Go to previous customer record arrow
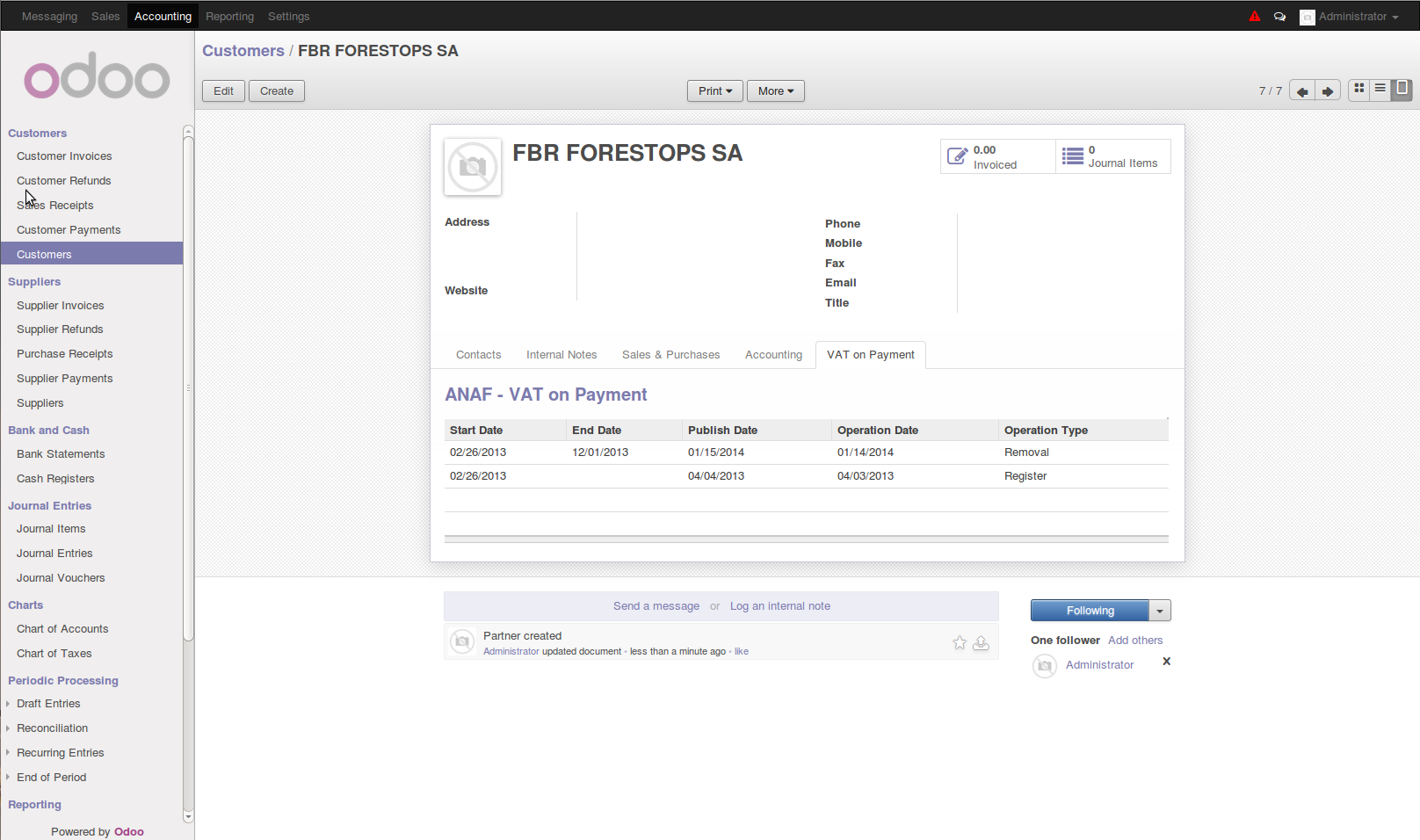The height and width of the screenshot is (840, 1420). [1301, 91]
